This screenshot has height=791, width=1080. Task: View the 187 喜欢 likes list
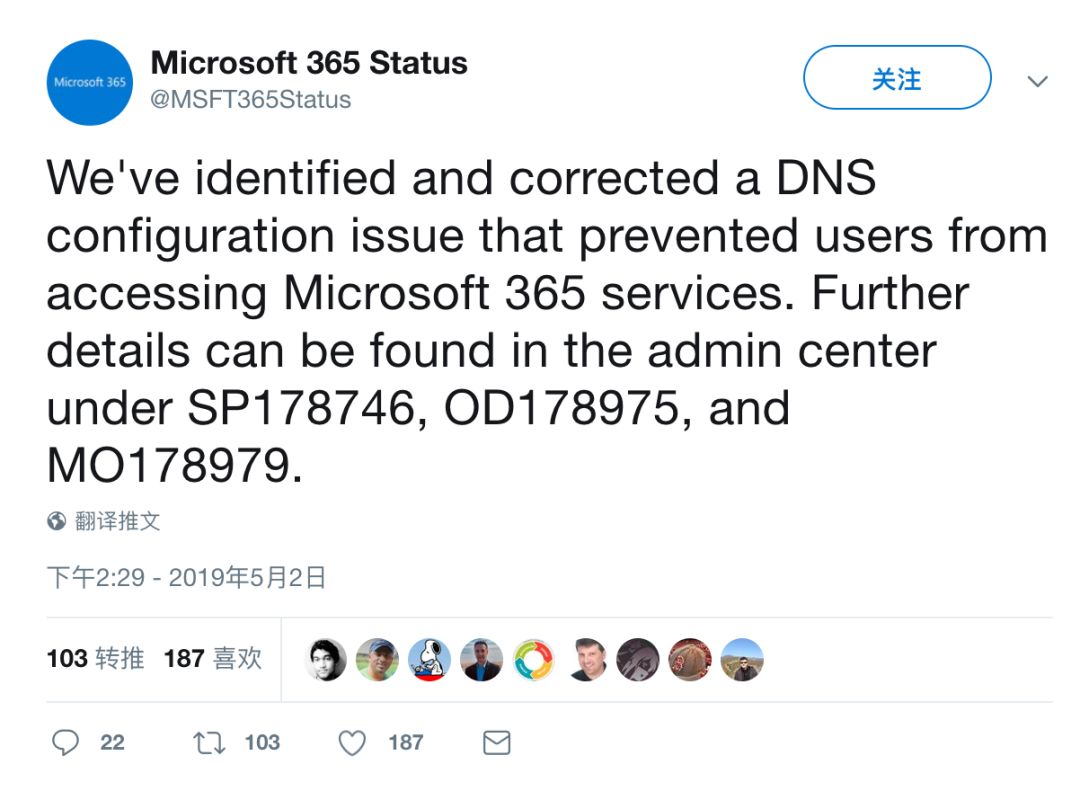pos(212,659)
